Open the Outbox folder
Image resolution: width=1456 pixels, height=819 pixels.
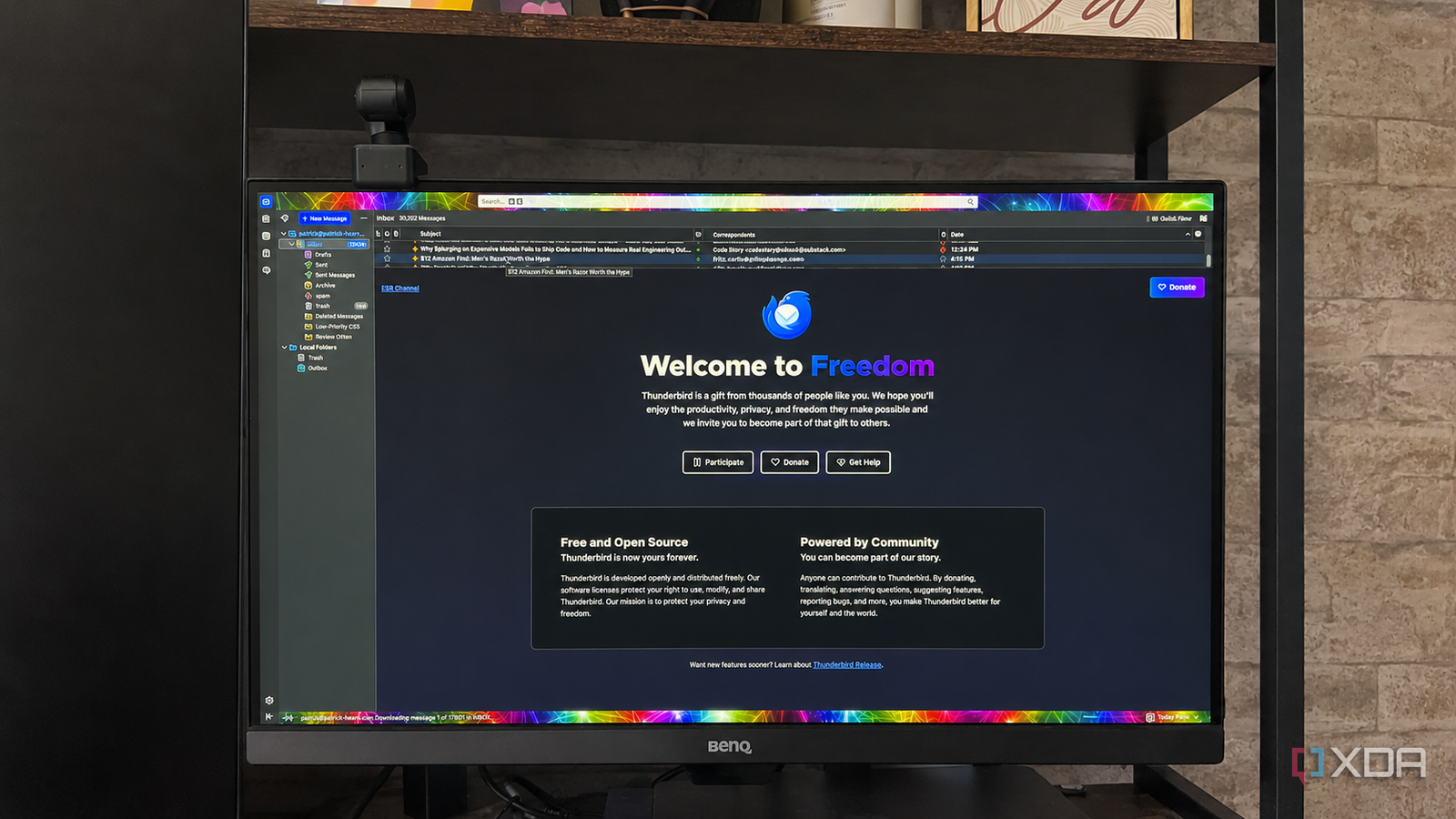coord(317,368)
